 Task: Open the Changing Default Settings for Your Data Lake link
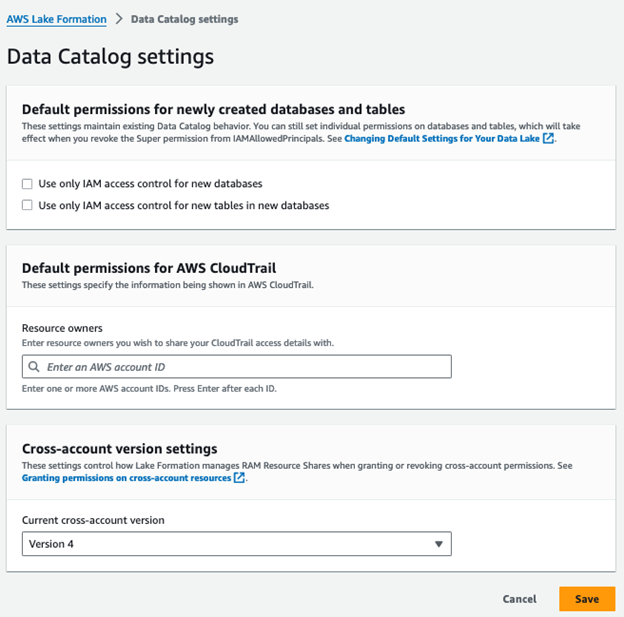(442, 139)
